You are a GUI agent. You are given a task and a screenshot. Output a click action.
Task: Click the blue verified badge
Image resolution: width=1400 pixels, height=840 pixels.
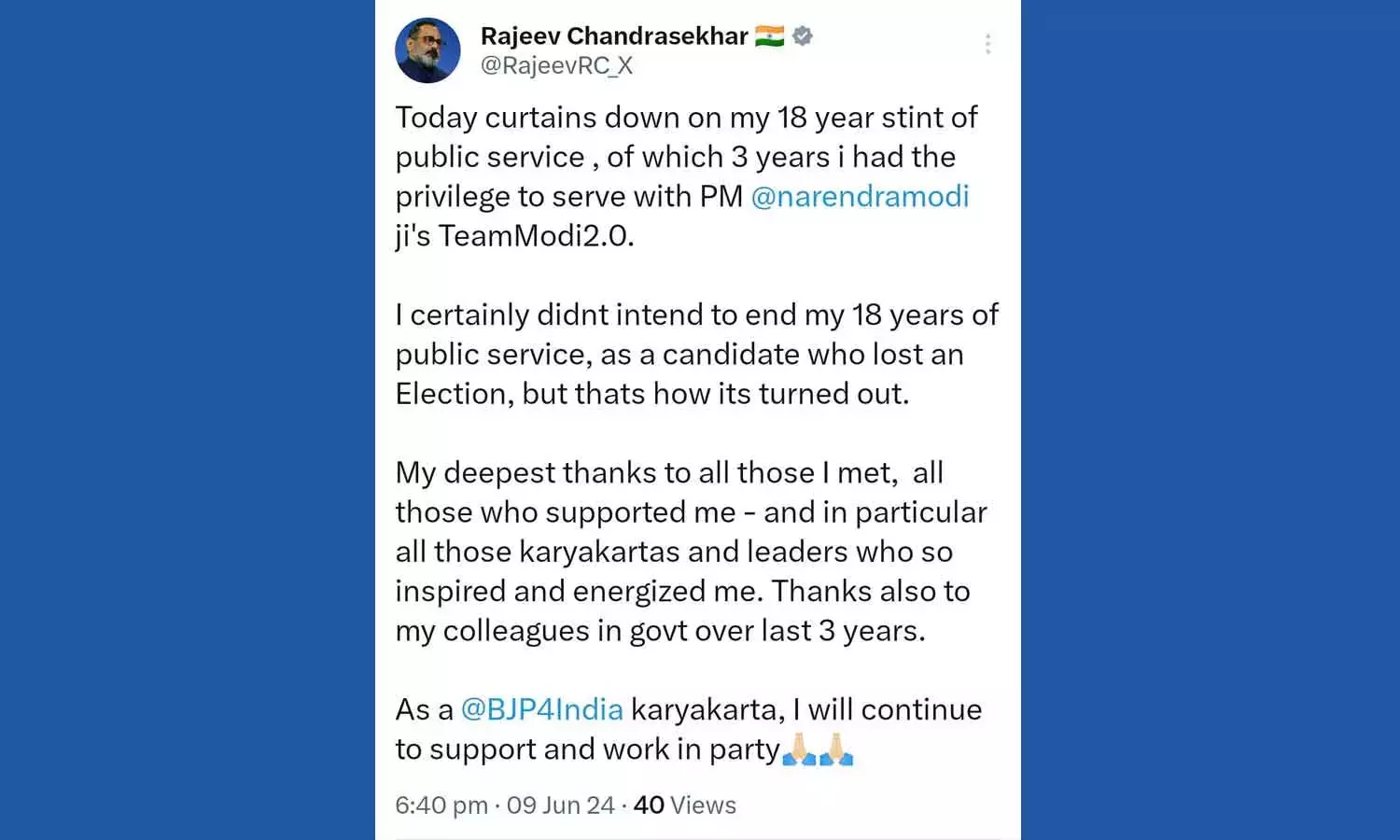[802, 36]
